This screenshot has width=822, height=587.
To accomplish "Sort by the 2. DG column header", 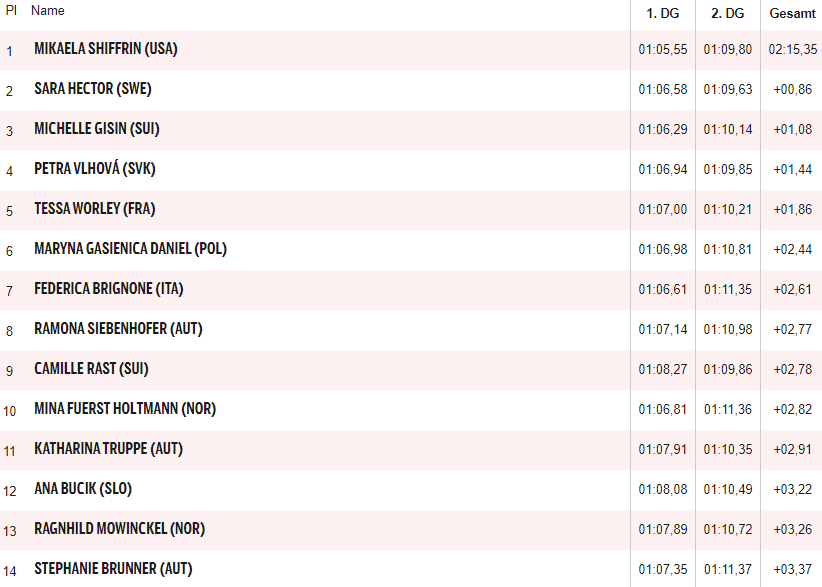I will pos(727,13).
